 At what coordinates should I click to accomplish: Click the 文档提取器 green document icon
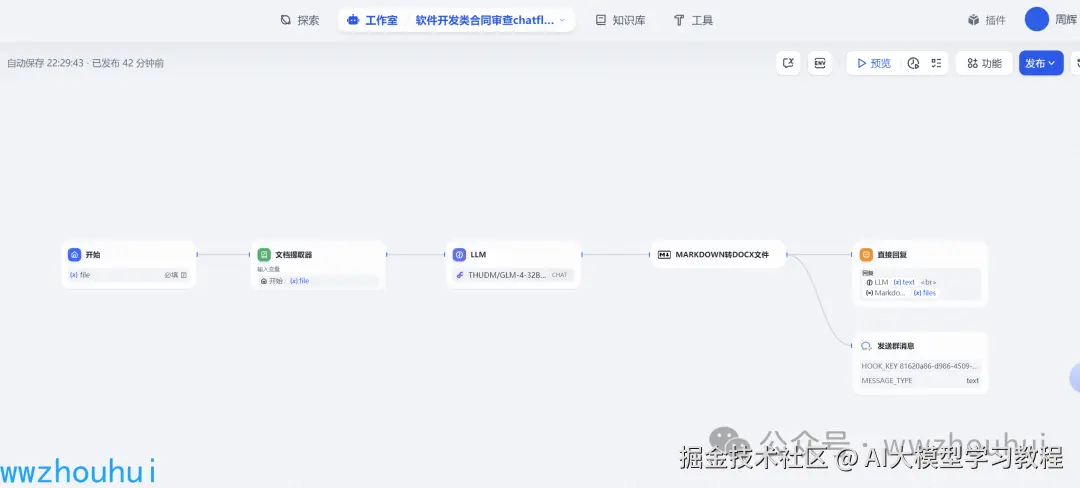pyautogui.click(x=264, y=255)
